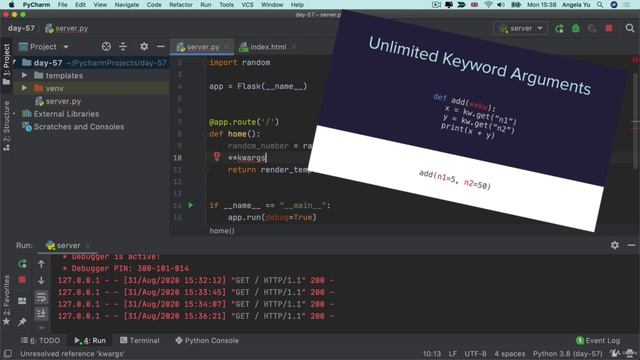Change the Python 3.8 (day-57) interpreter
Screen dimensions: 640x360
[567, 354]
